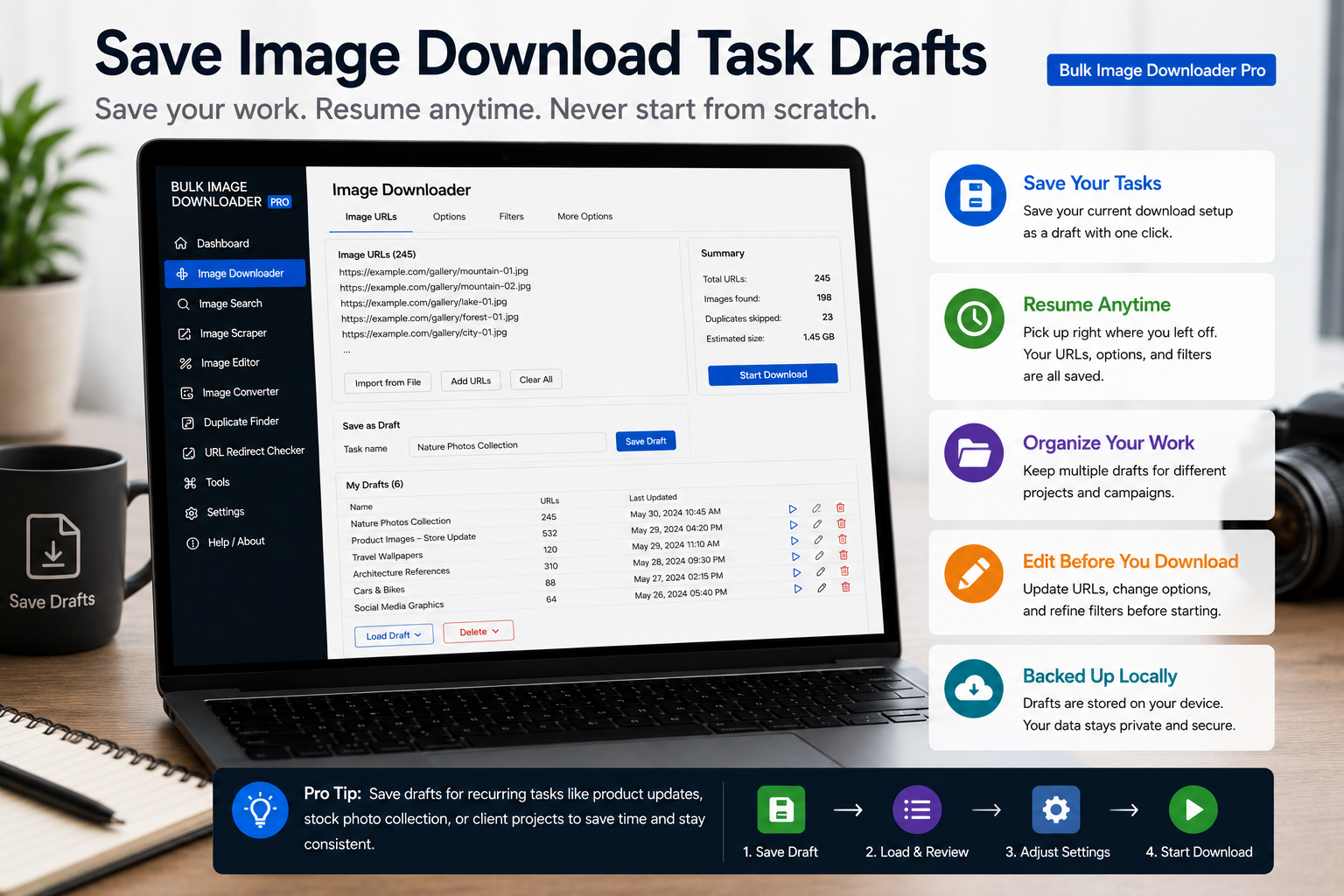
Task: Load the Social Media Graphics draft
Action: 798,589
